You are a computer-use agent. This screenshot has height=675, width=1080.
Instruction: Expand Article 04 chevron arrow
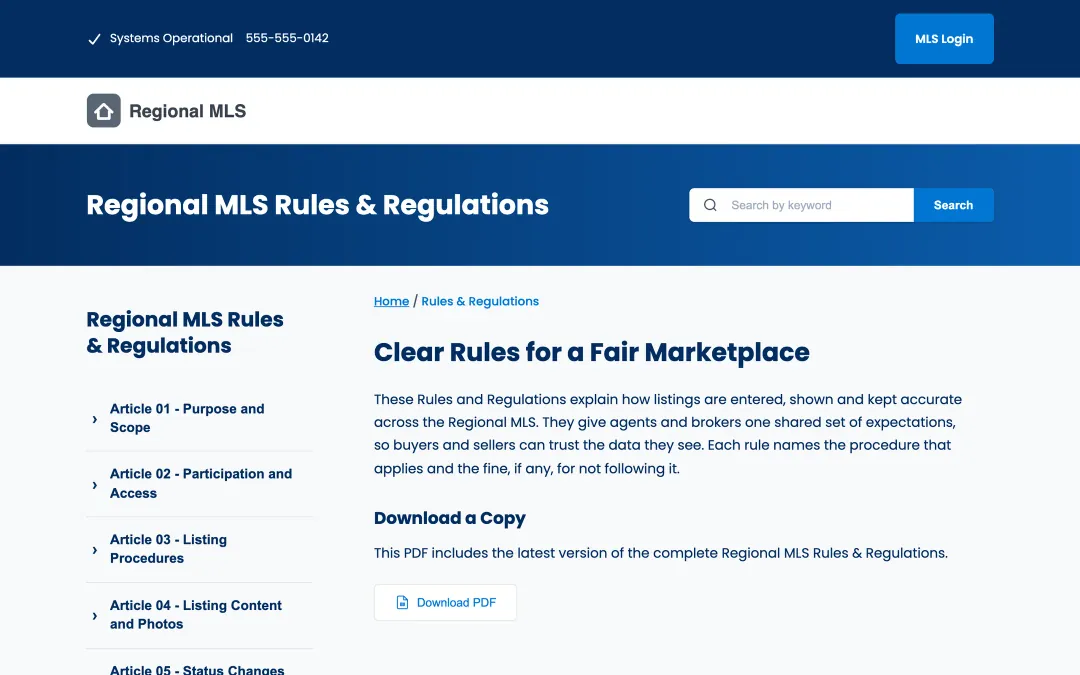pyautogui.click(x=94, y=616)
